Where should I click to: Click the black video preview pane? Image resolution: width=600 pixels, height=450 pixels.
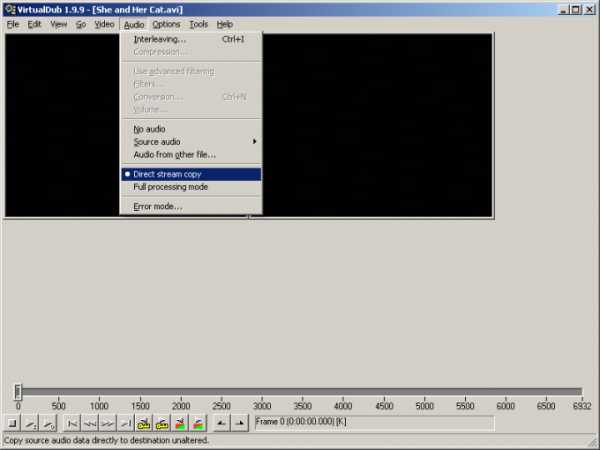point(377,125)
